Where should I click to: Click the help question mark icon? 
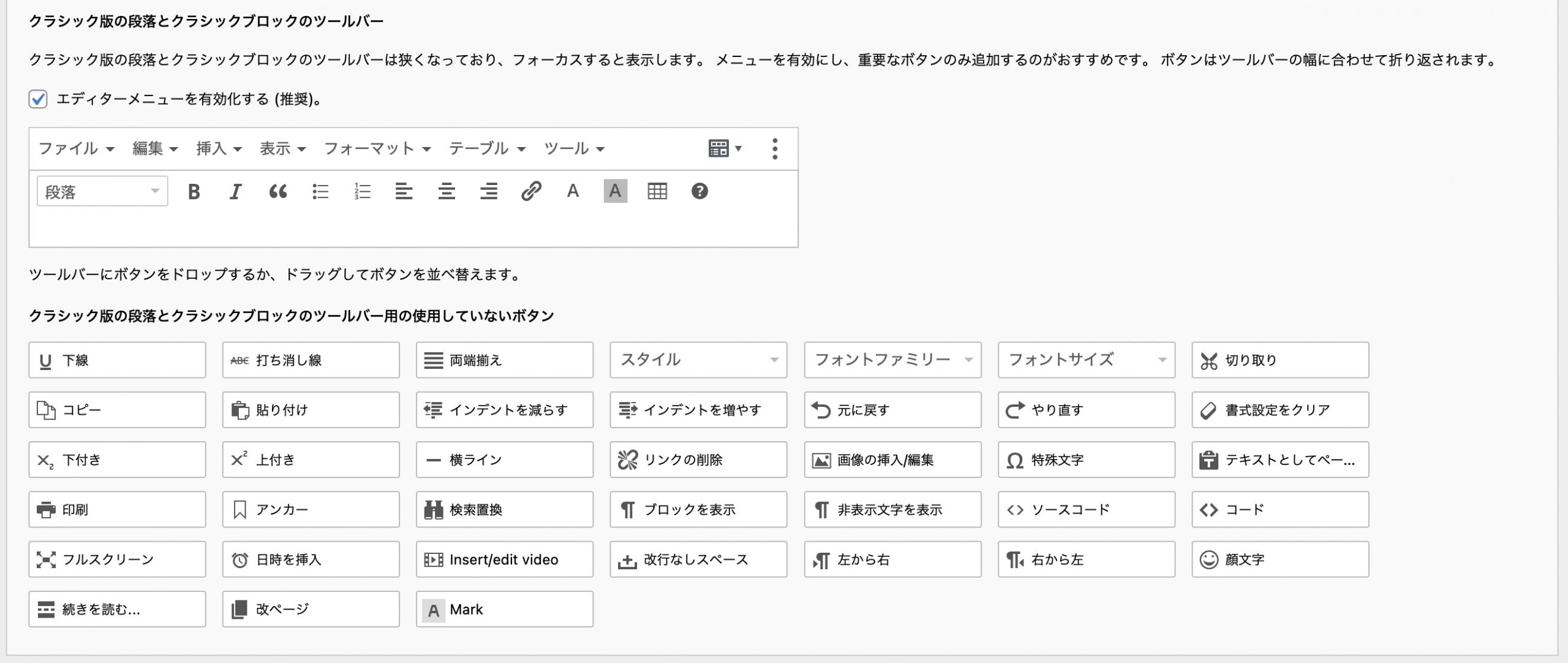tap(699, 191)
